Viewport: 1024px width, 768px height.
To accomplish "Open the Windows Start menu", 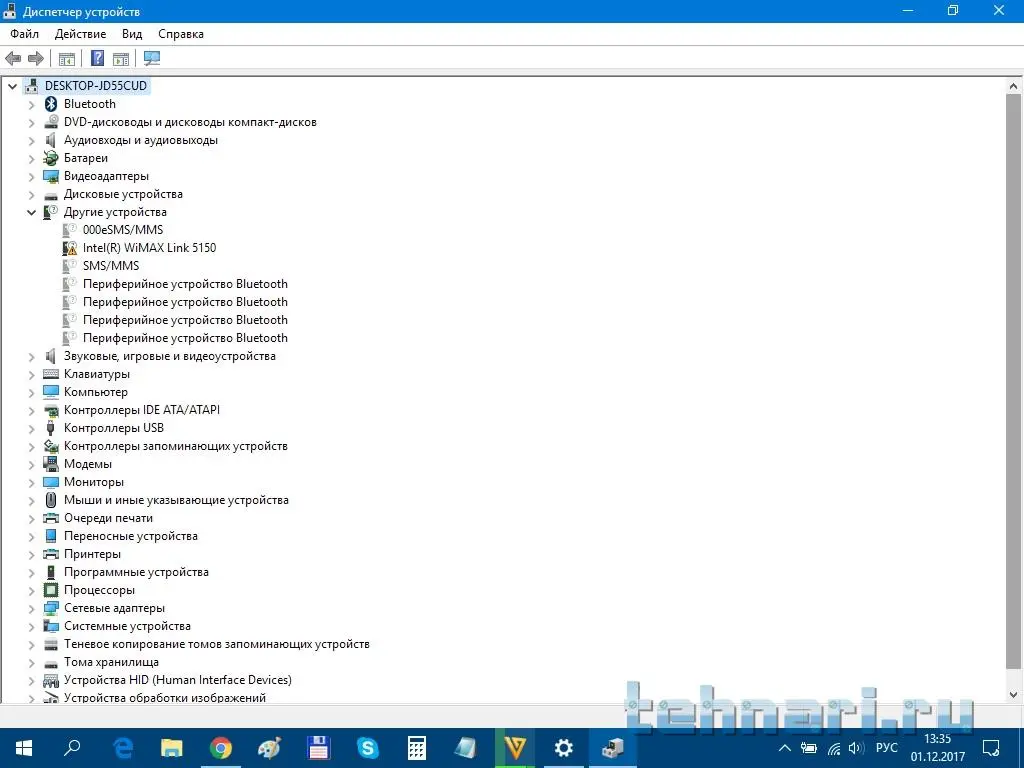I will click(24, 748).
